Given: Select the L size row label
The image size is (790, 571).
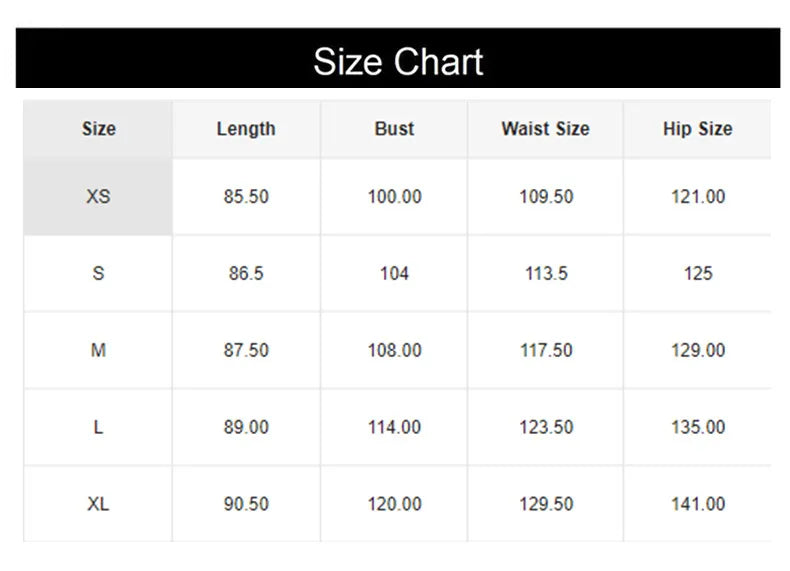Looking at the screenshot, I should pos(98,427).
